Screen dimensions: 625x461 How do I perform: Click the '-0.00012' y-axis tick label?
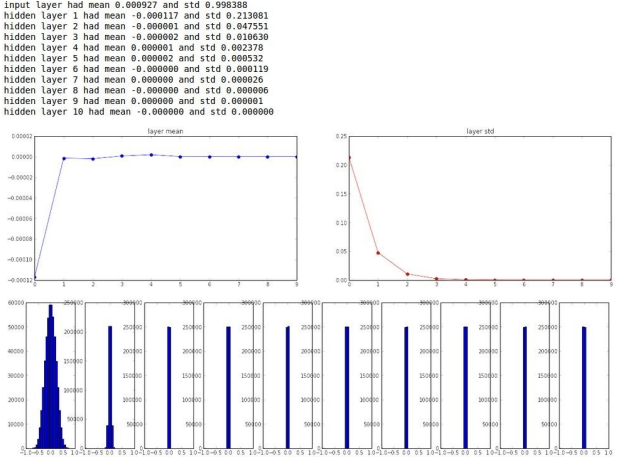point(22,281)
